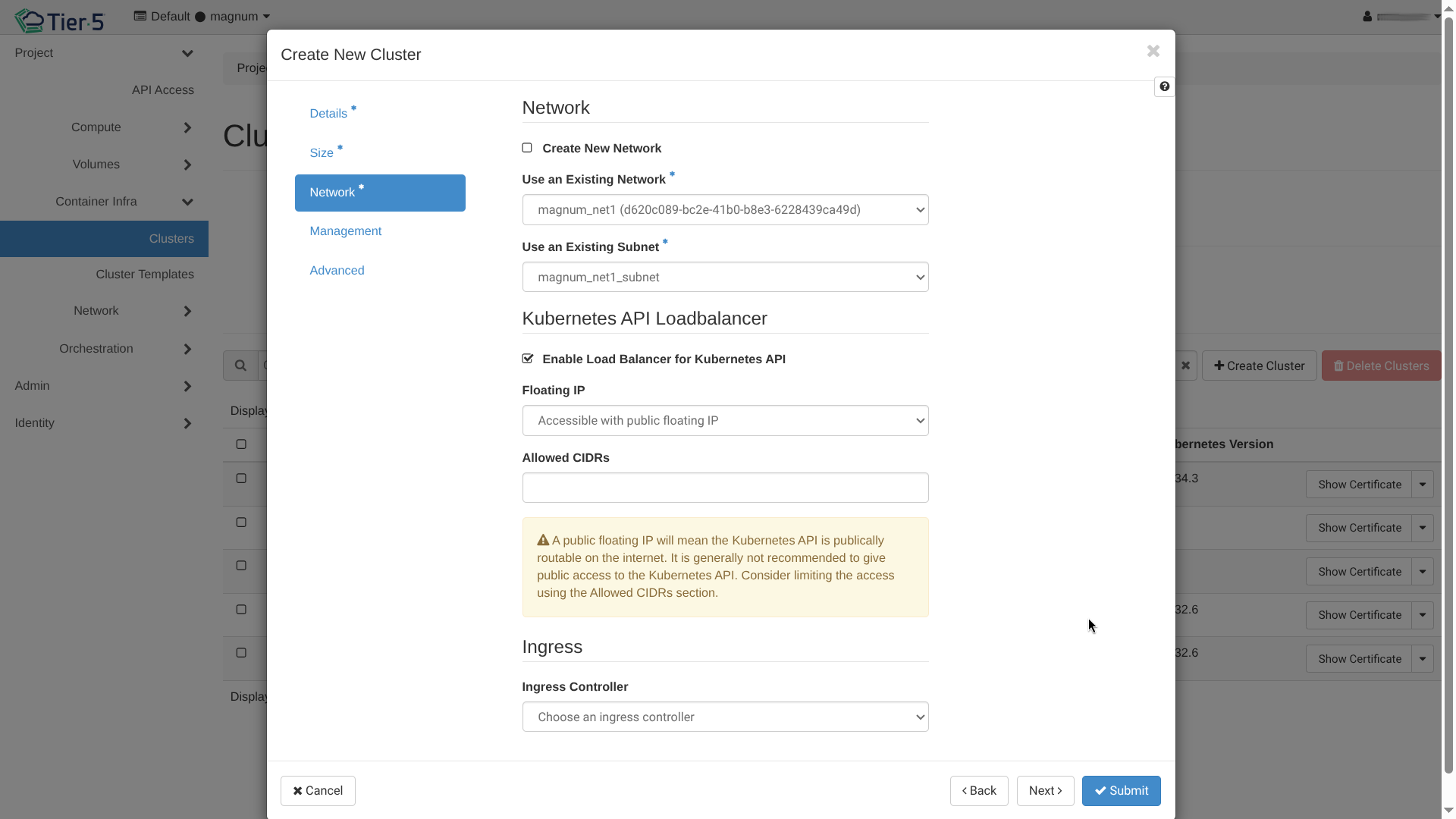Click the Tier 5 logo
The image size is (1456, 819).
(x=59, y=20)
